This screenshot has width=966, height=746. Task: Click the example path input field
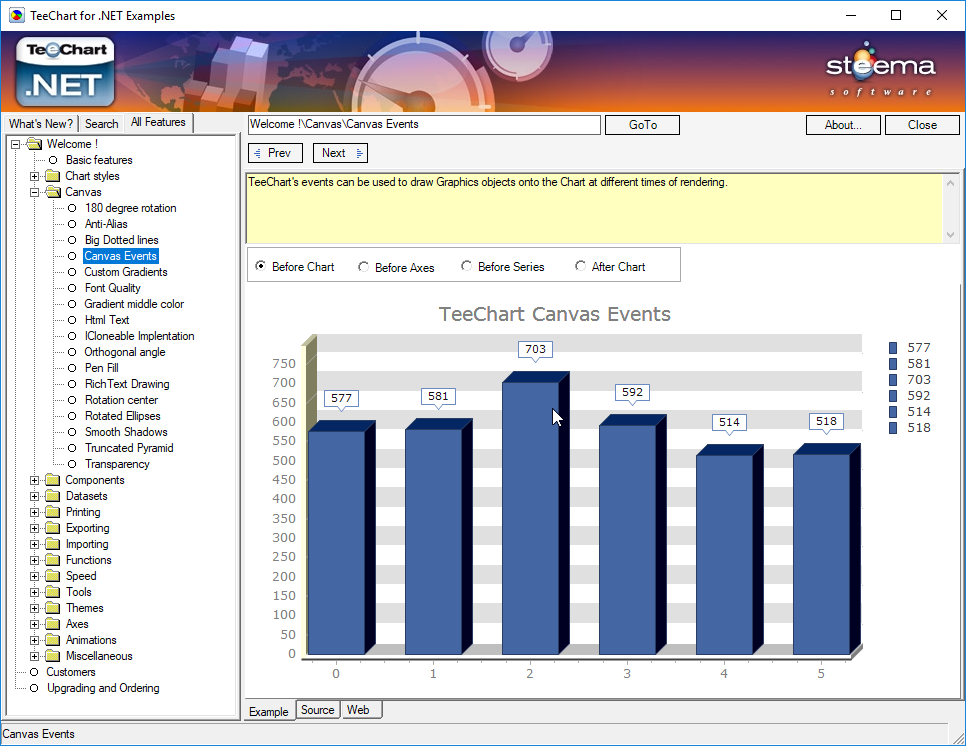tap(424, 125)
